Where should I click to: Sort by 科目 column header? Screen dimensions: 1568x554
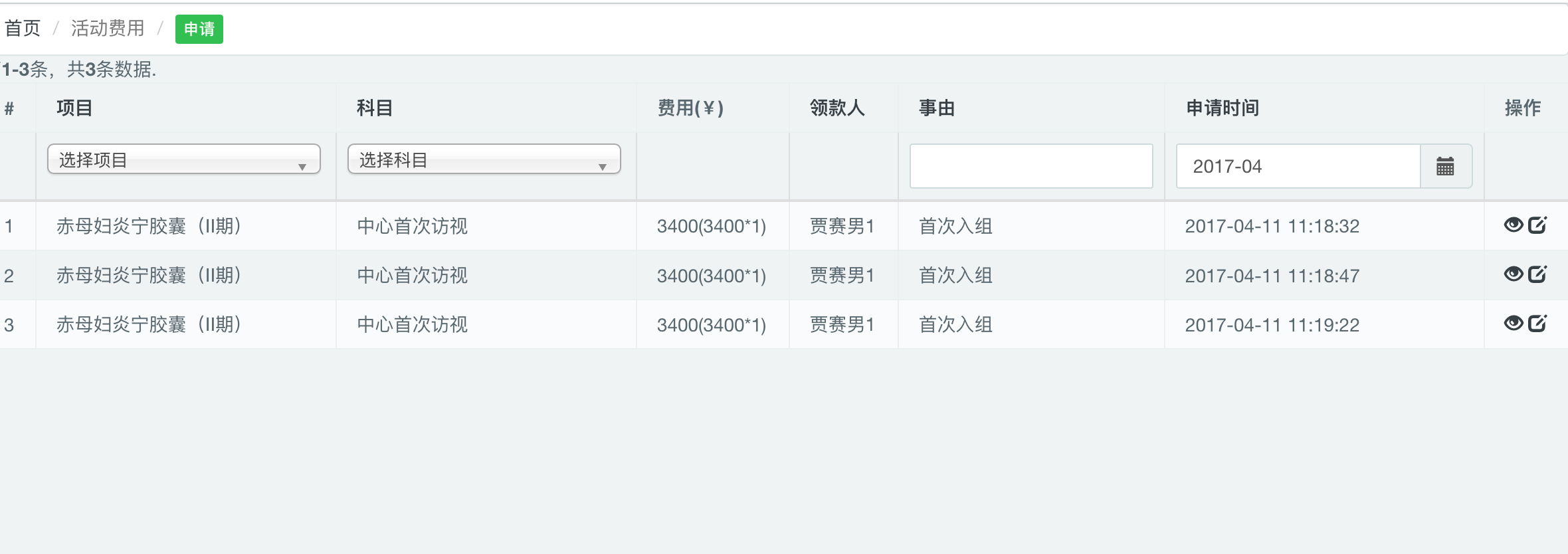375,108
